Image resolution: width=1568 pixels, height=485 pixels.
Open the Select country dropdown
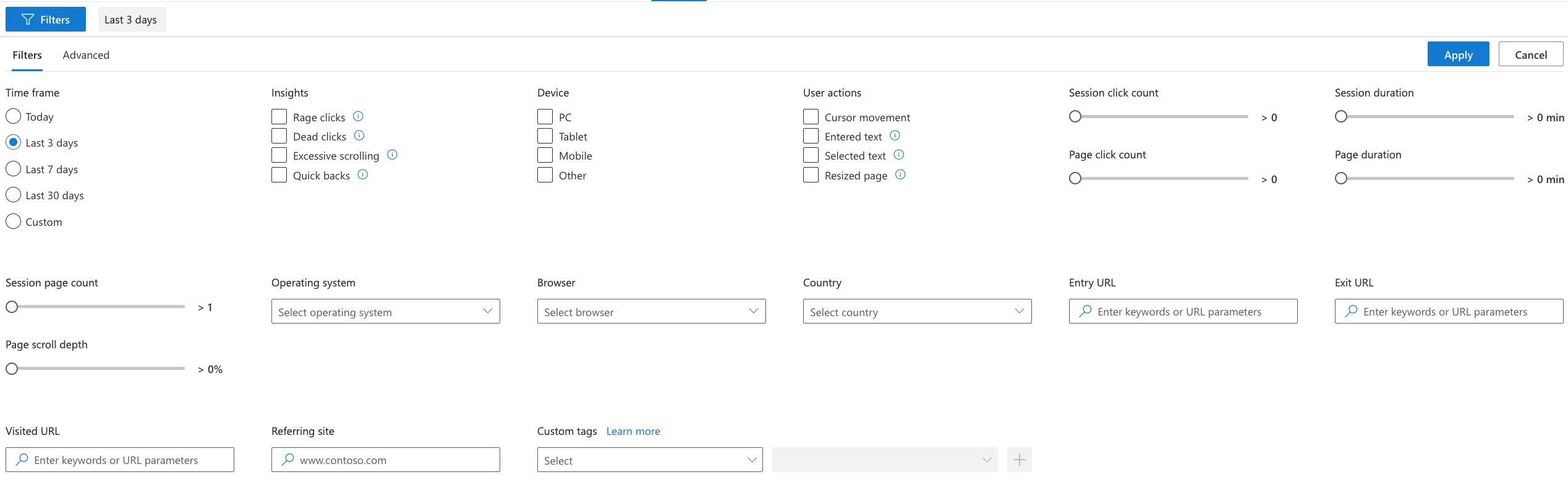point(917,312)
